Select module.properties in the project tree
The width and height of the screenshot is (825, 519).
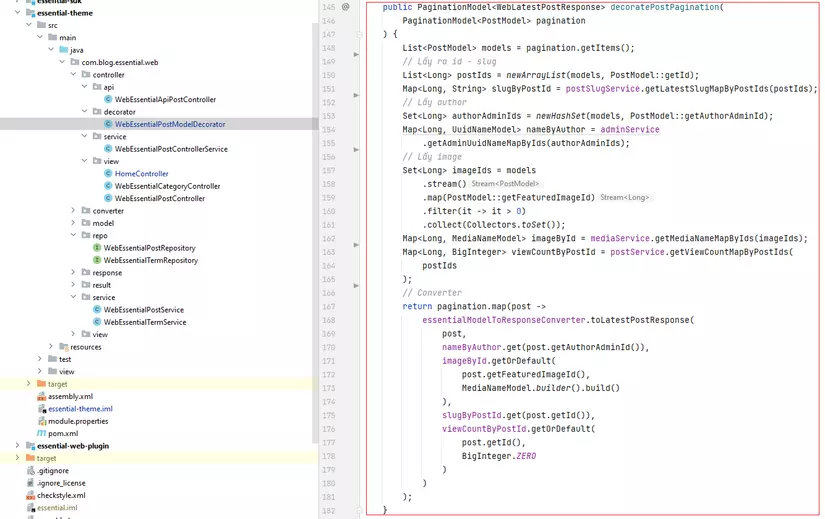pos(78,421)
